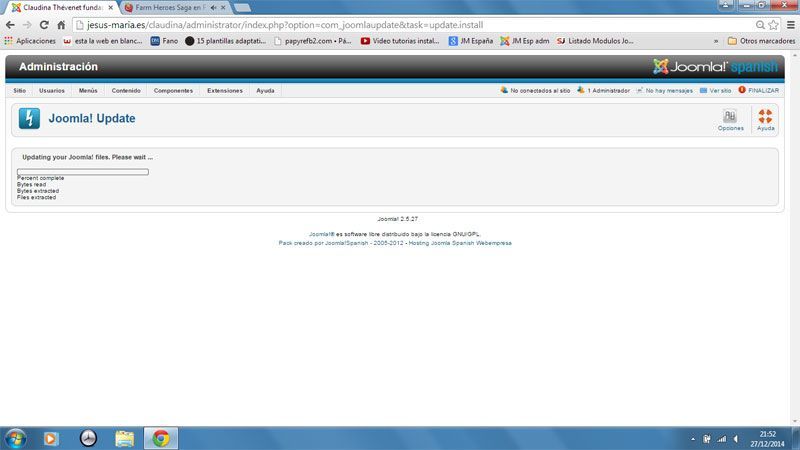This screenshot has width=800, height=450.
Task: Mute the Farm Heroes Saga tab audio
Action: (x=213, y=8)
